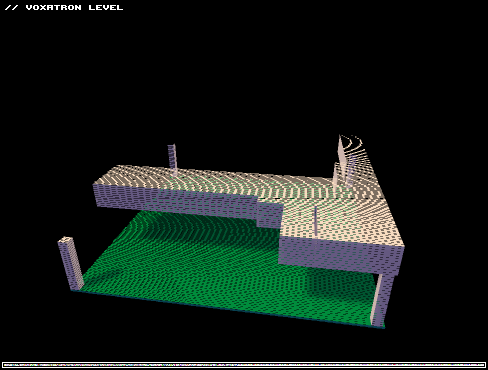Click the cream cap atop the corner pillar

coord(66,240)
